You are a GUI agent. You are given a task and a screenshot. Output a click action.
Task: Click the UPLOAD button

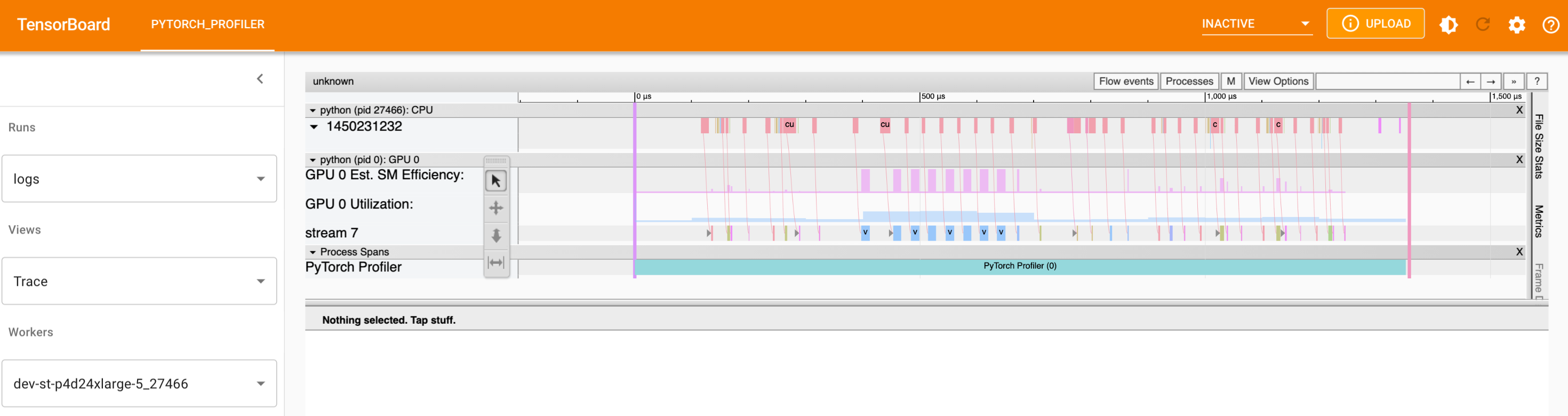pos(1375,24)
